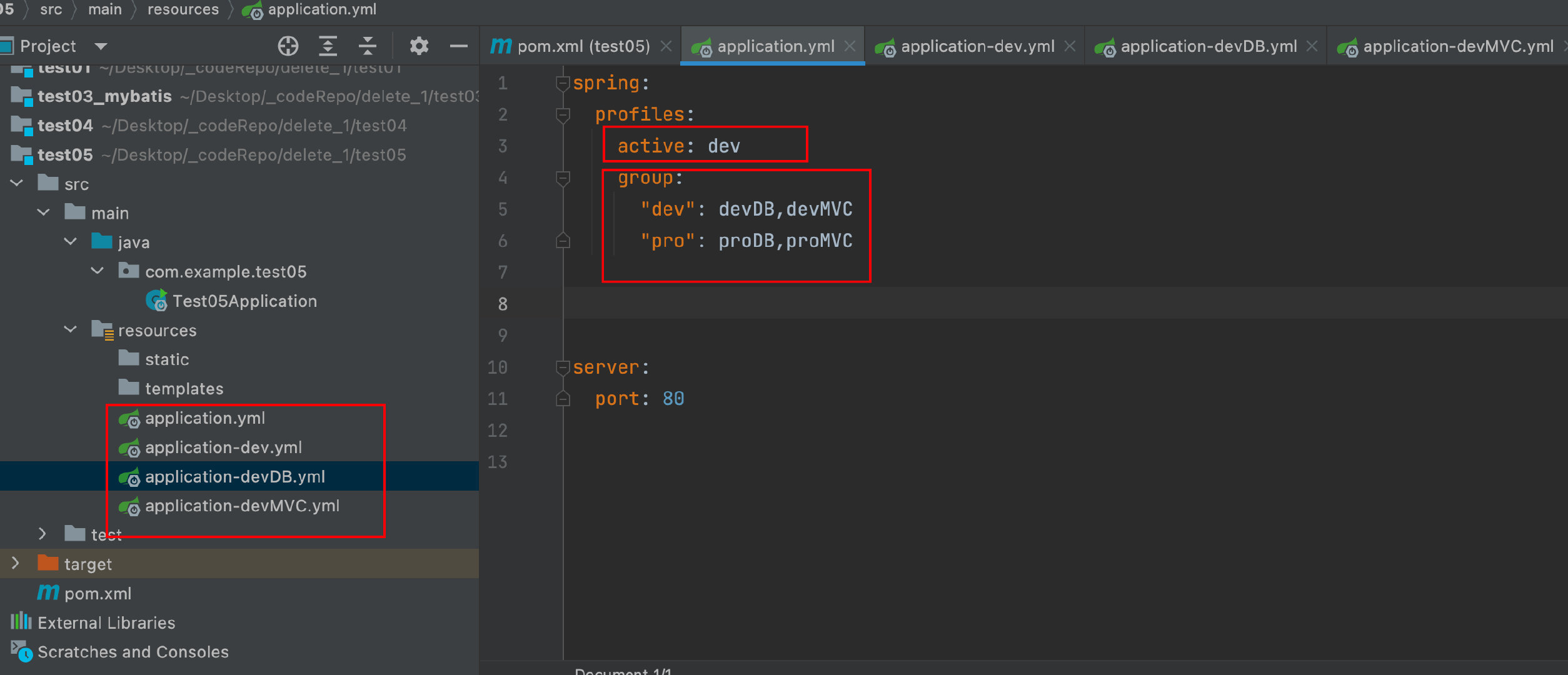This screenshot has width=1568, height=675.
Task: Collapse the server block using fold marker
Action: 563,367
